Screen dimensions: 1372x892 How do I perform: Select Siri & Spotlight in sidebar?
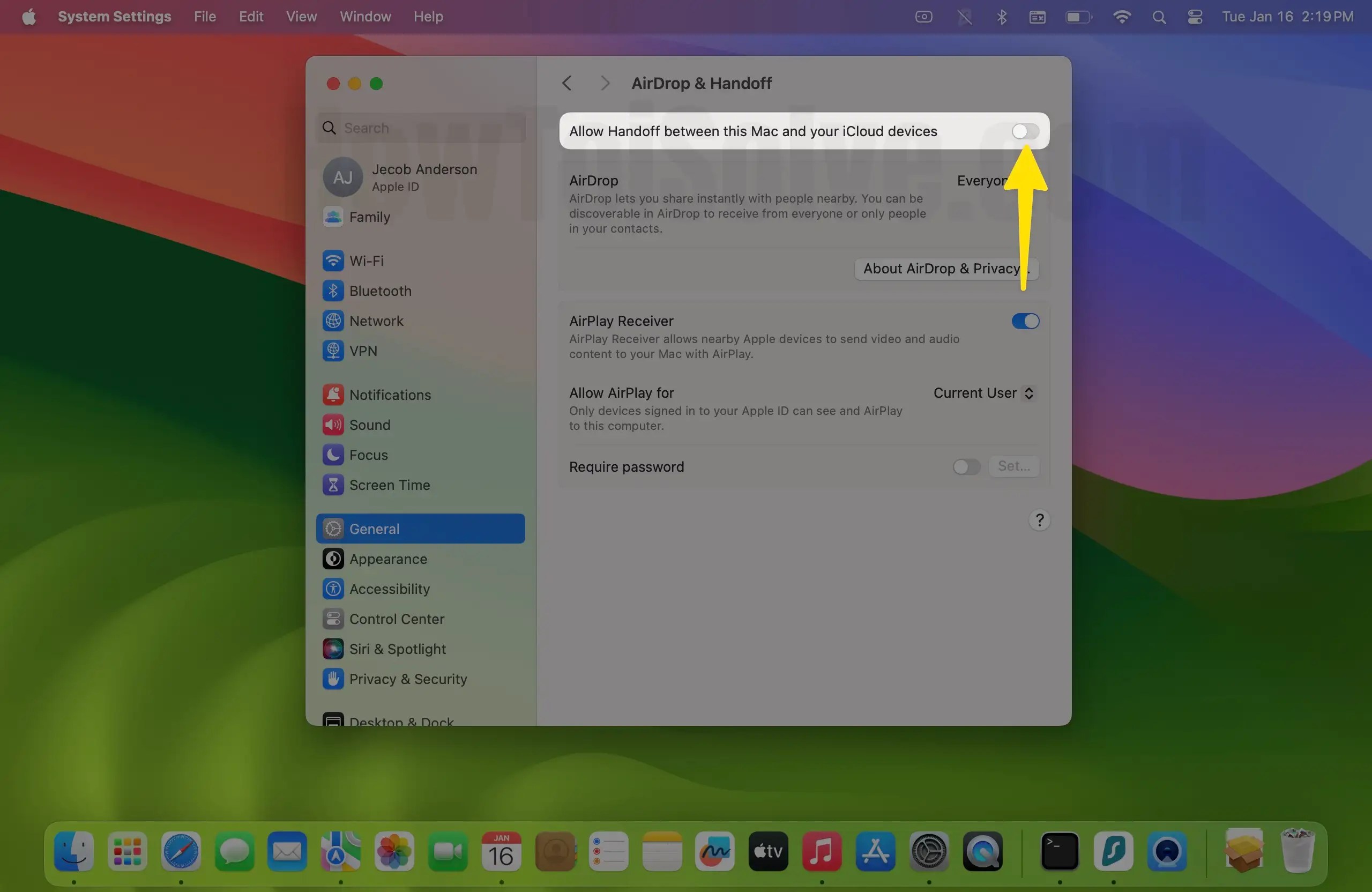pyautogui.click(x=397, y=649)
